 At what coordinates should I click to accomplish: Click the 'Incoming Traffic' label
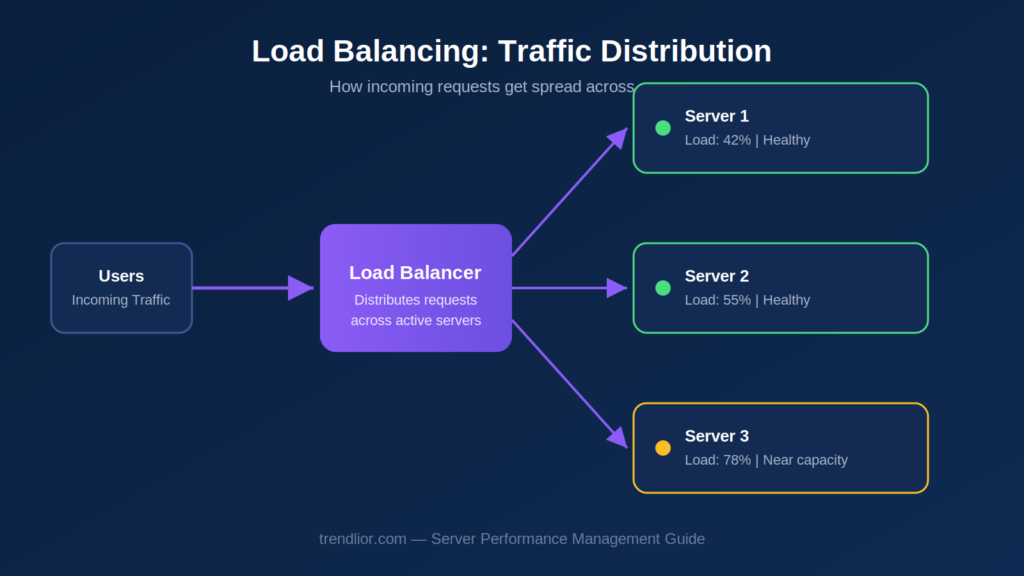(x=121, y=300)
